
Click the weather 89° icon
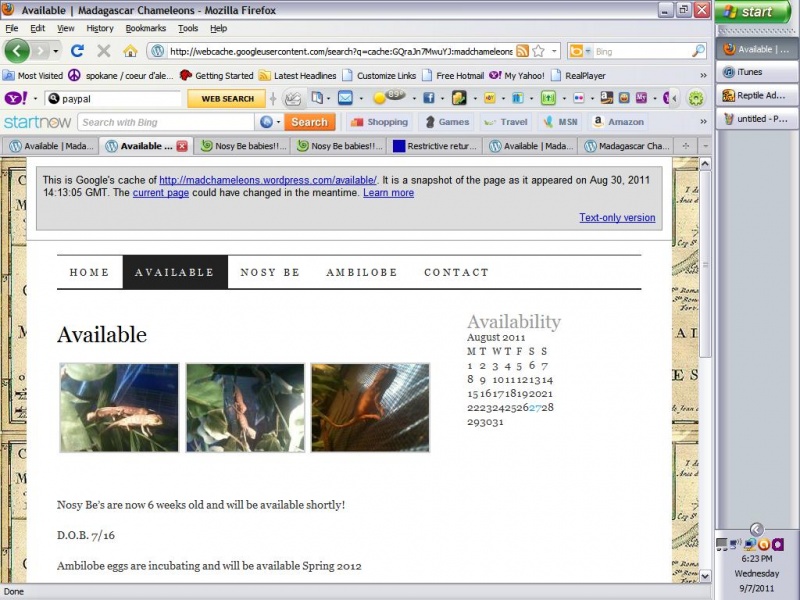coord(389,96)
